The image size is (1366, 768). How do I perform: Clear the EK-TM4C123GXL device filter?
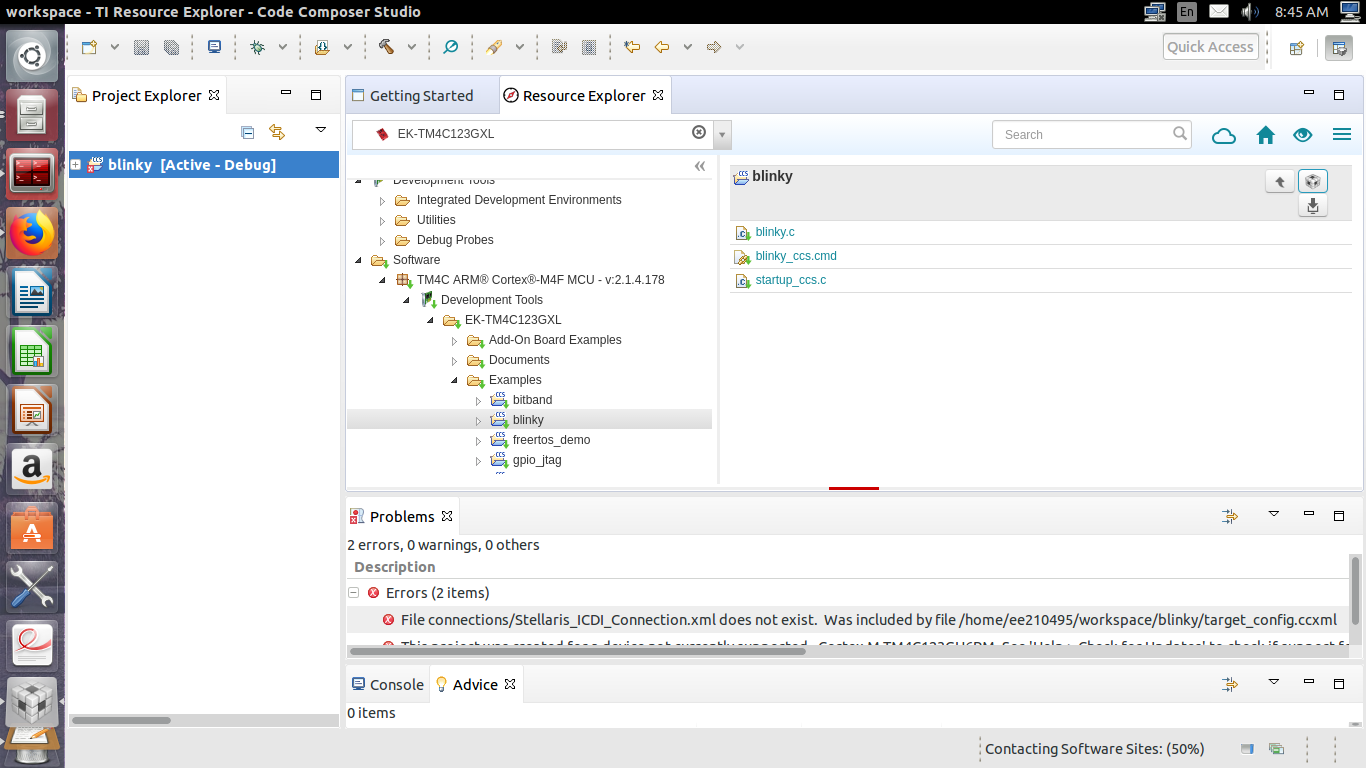point(699,132)
